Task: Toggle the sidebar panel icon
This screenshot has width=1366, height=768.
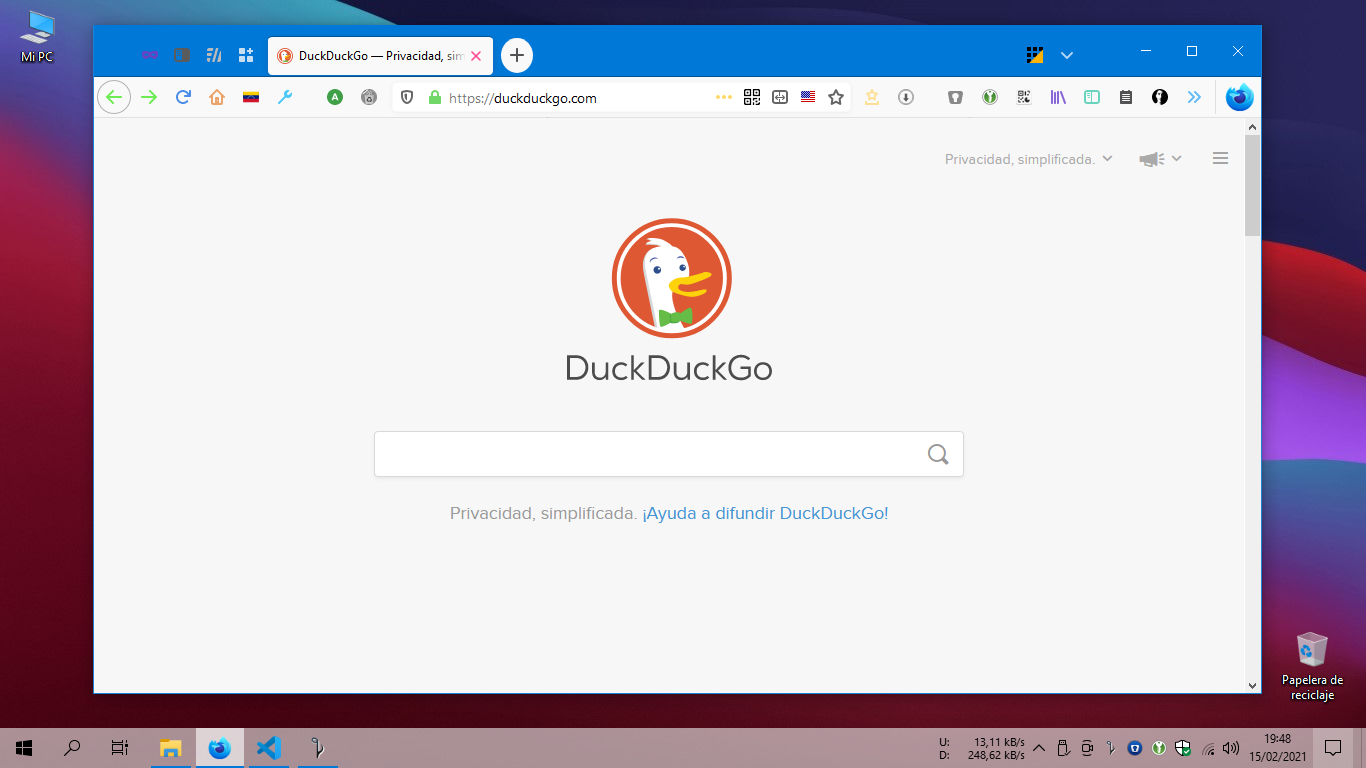Action: pyautogui.click(x=1092, y=97)
